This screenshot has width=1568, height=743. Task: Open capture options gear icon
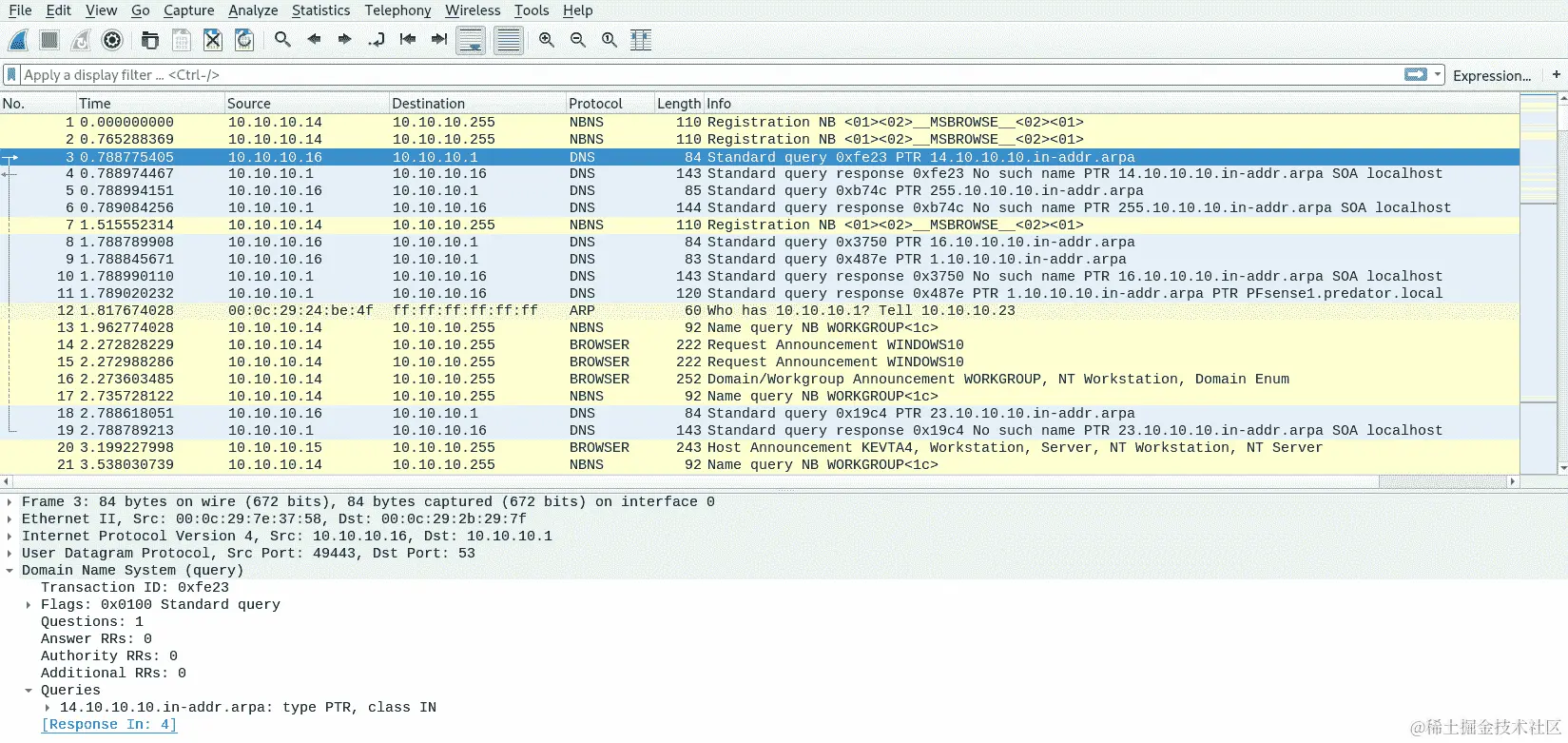coord(112,40)
